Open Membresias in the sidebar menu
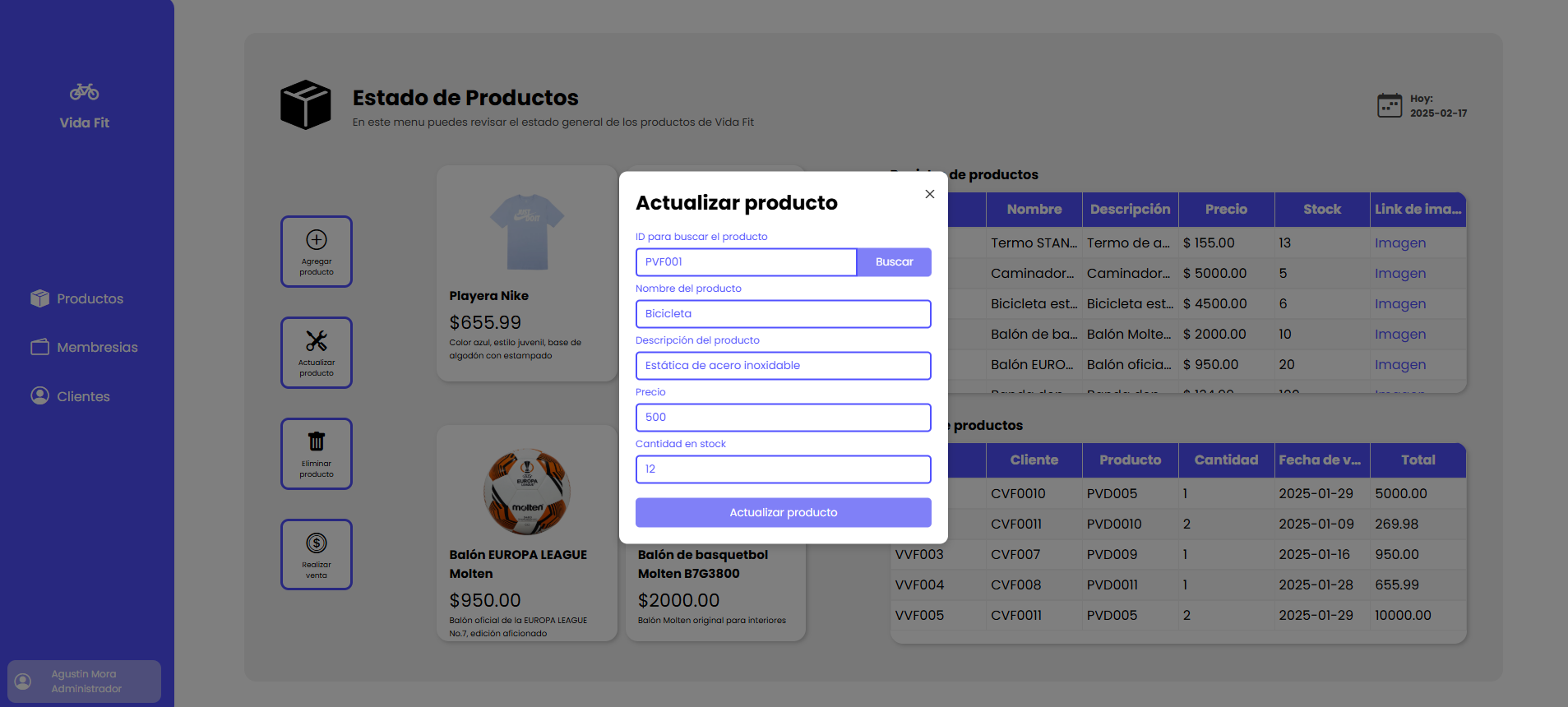 85,347
